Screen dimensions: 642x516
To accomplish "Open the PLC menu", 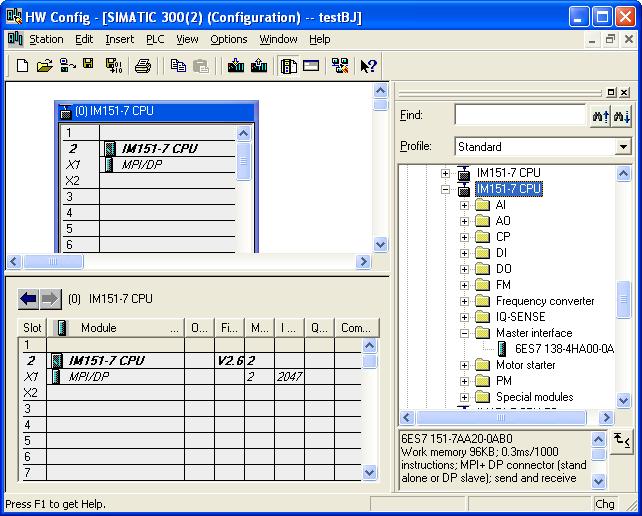I will point(155,39).
